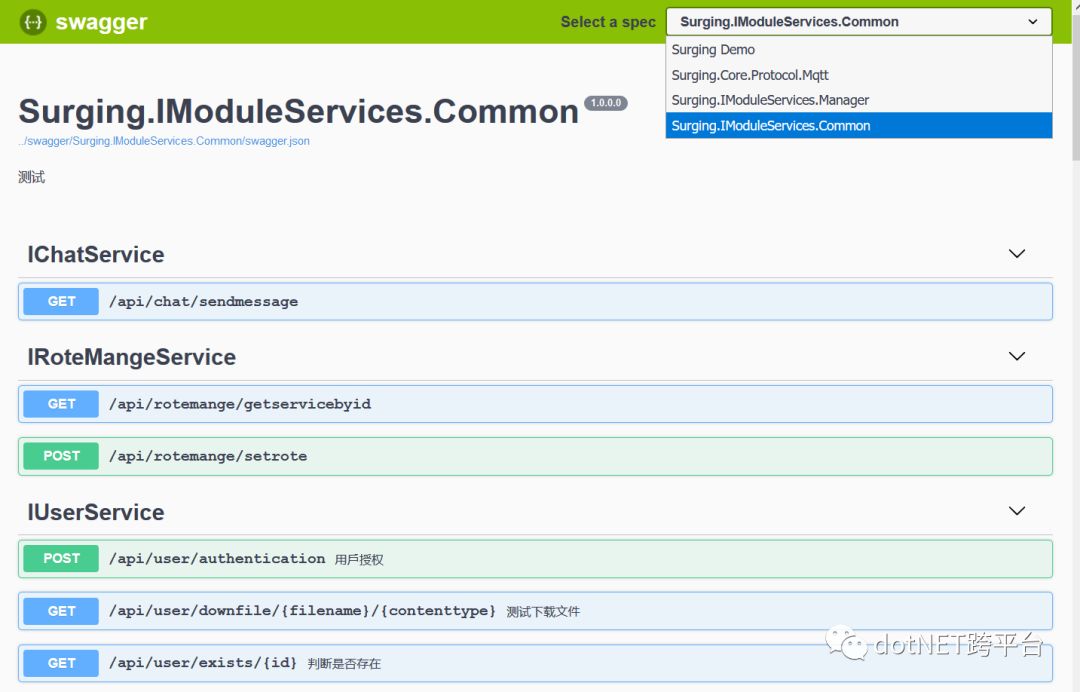
Task: Expand the /api/rotemange/getservicebyid path text
Action: tap(240, 404)
